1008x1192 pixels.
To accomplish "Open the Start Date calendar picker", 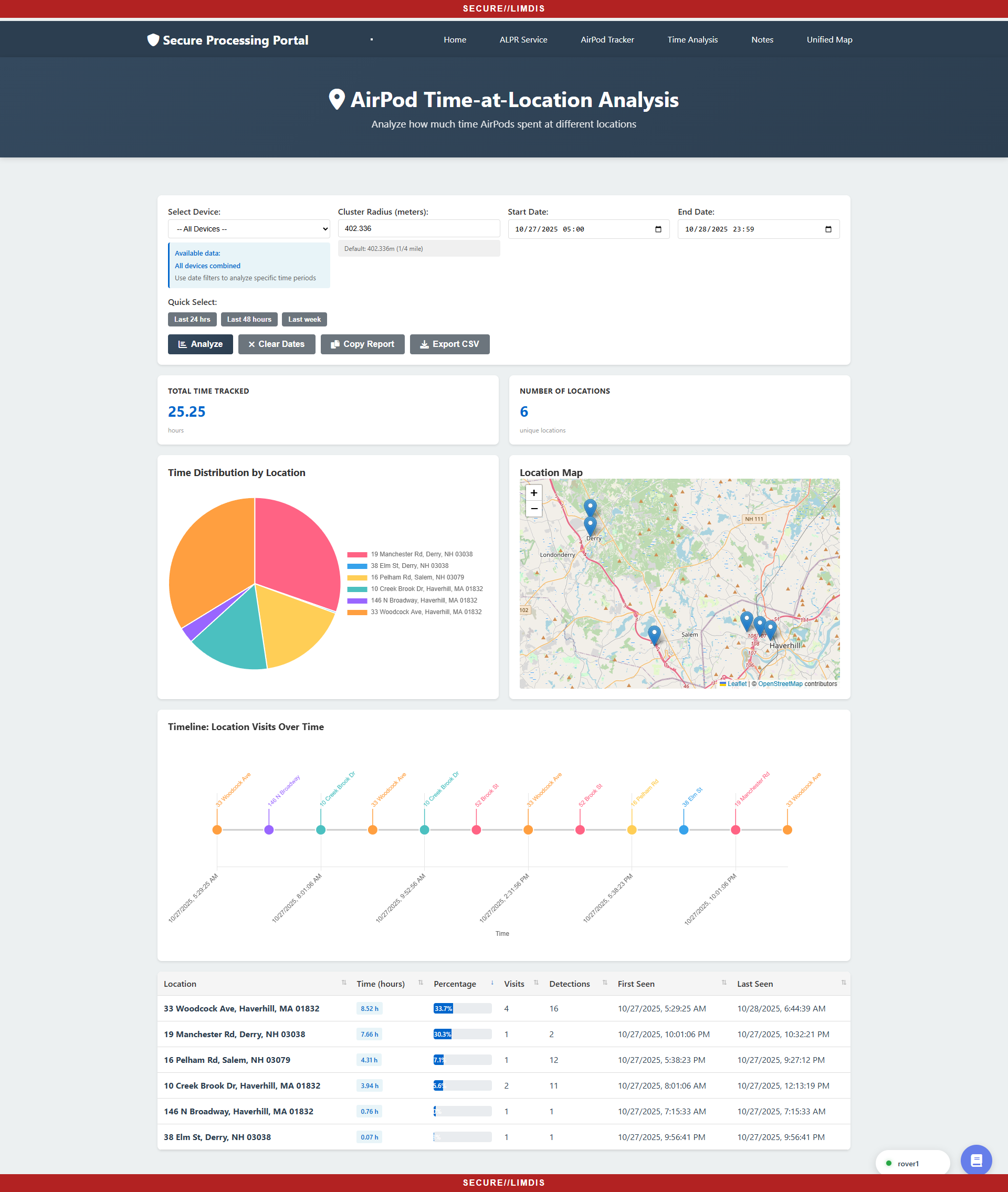I will (658, 229).
